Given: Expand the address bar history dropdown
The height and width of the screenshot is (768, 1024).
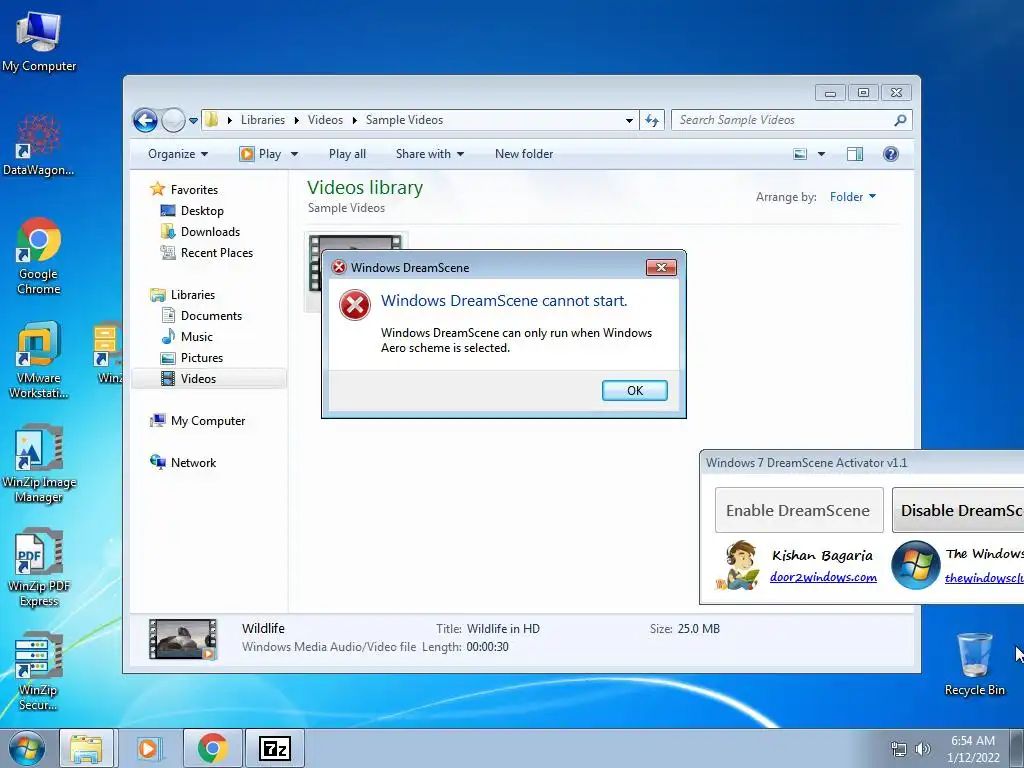Looking at the screenshot, I should [629, 120].
